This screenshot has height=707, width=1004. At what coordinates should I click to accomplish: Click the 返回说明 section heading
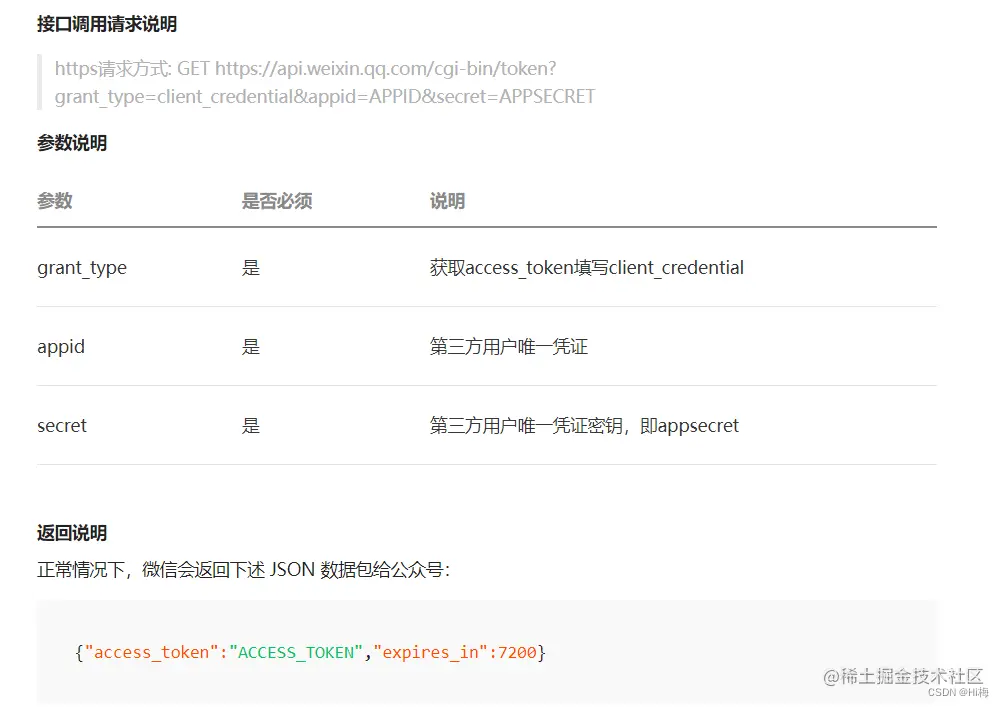click(72, 533)
